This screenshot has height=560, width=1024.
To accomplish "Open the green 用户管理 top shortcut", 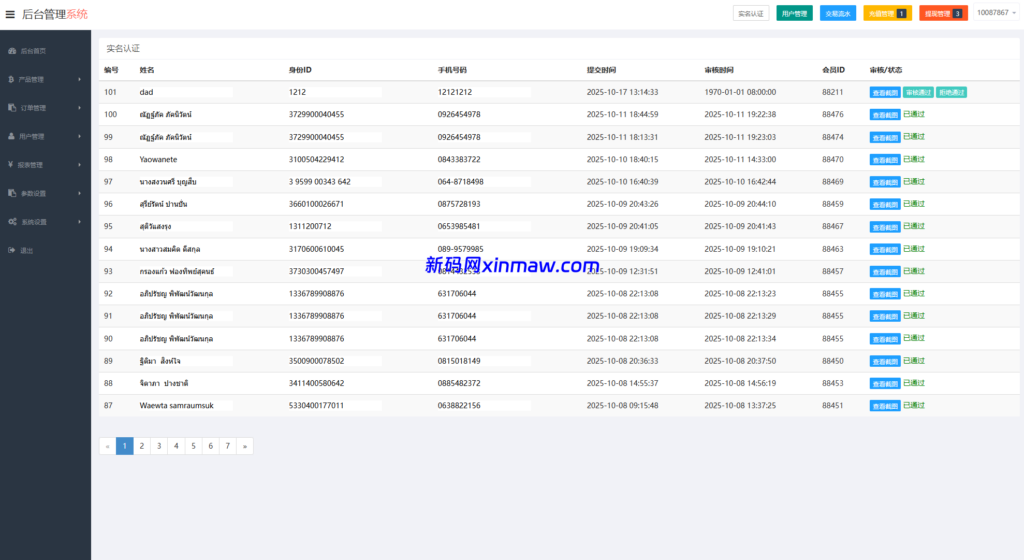I will (794, 14).
